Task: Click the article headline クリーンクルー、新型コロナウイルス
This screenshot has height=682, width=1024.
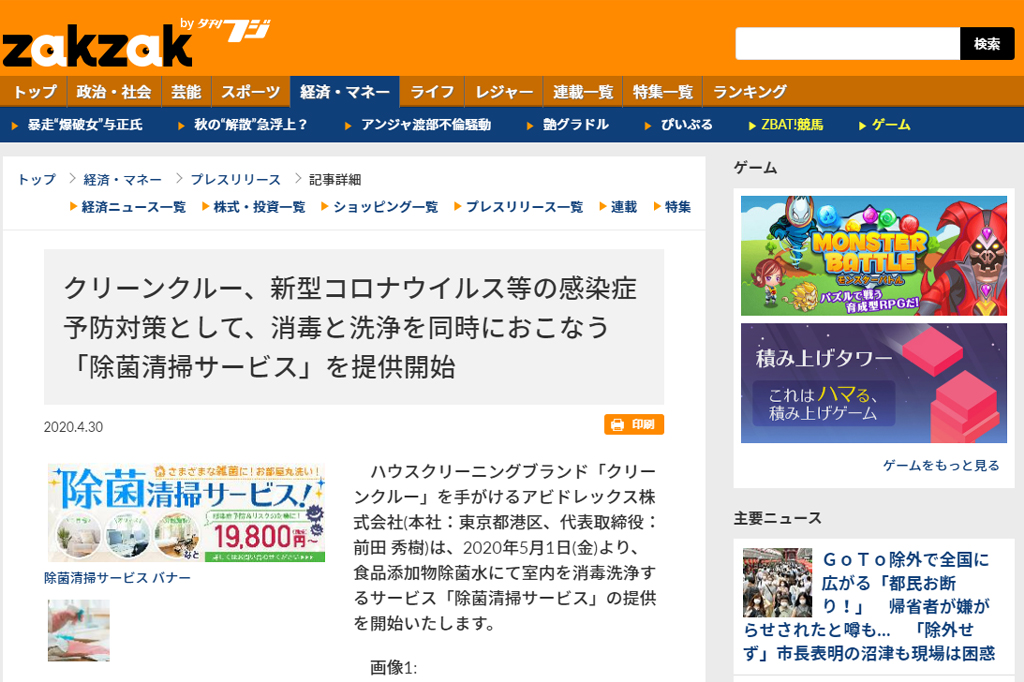Action: pos(350,327)
